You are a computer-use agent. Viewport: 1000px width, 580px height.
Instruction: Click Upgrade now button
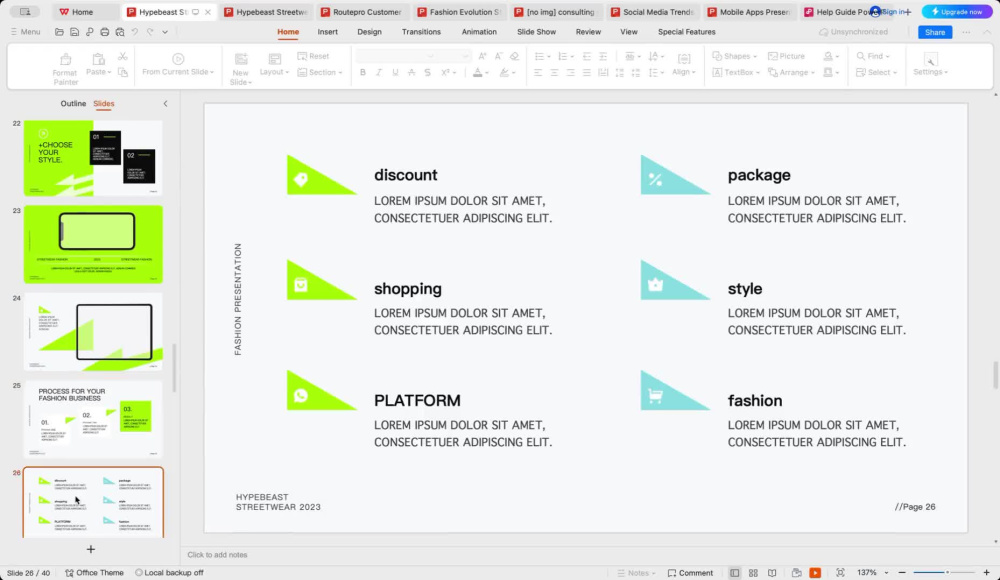[957, 12]
